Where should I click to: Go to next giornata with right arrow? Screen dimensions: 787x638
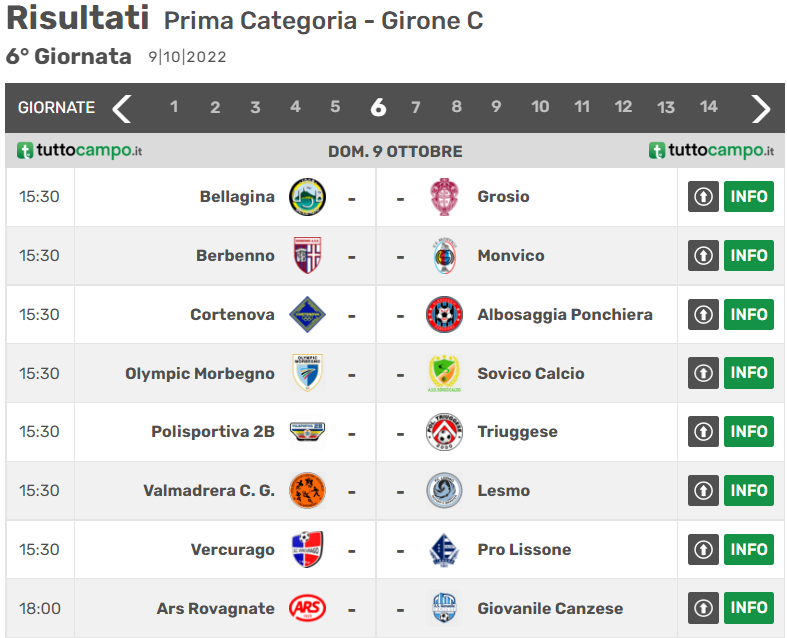tap(761, 108)
